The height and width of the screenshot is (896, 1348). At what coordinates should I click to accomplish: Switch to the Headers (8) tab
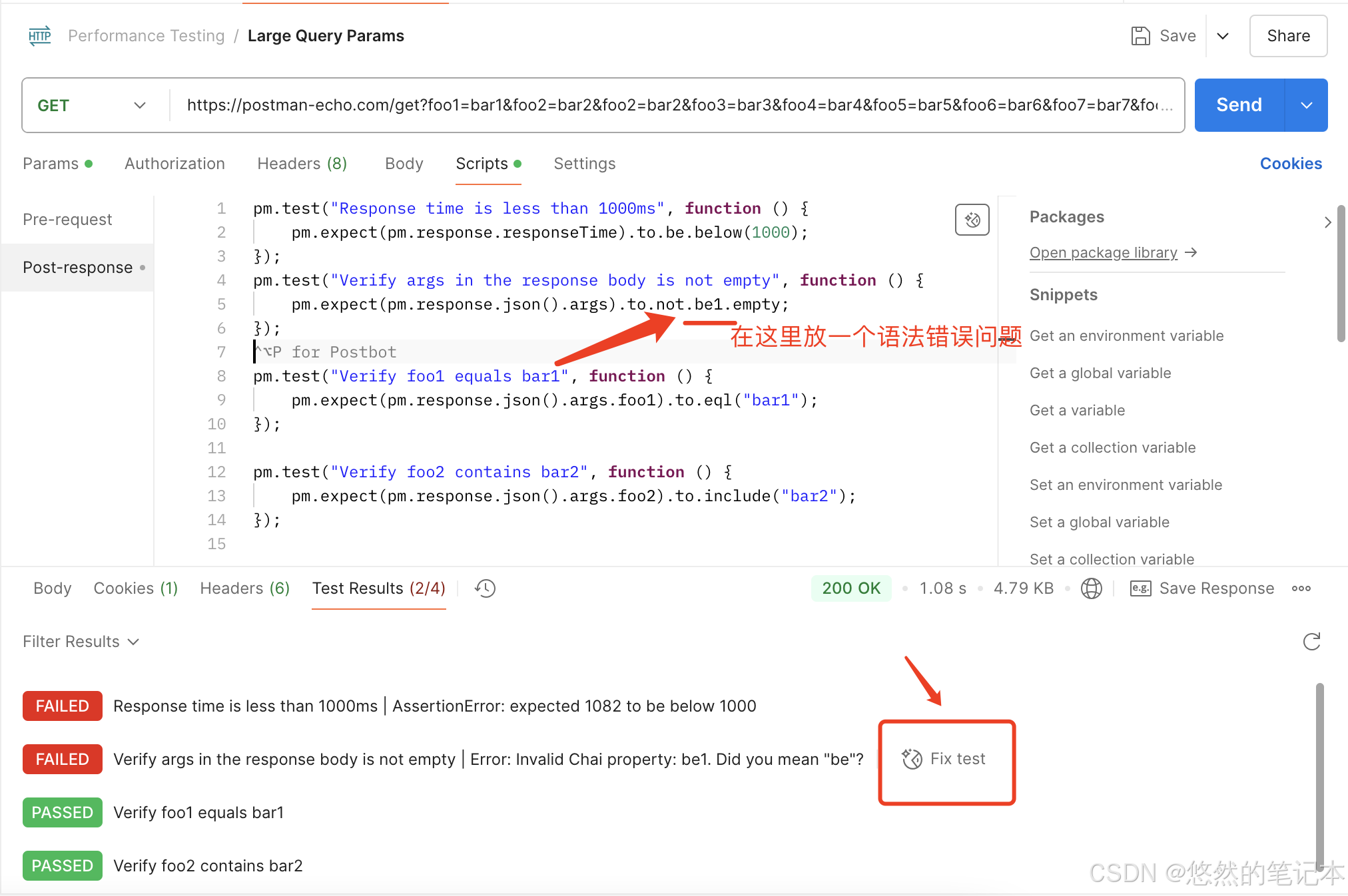tap(302, 164)
